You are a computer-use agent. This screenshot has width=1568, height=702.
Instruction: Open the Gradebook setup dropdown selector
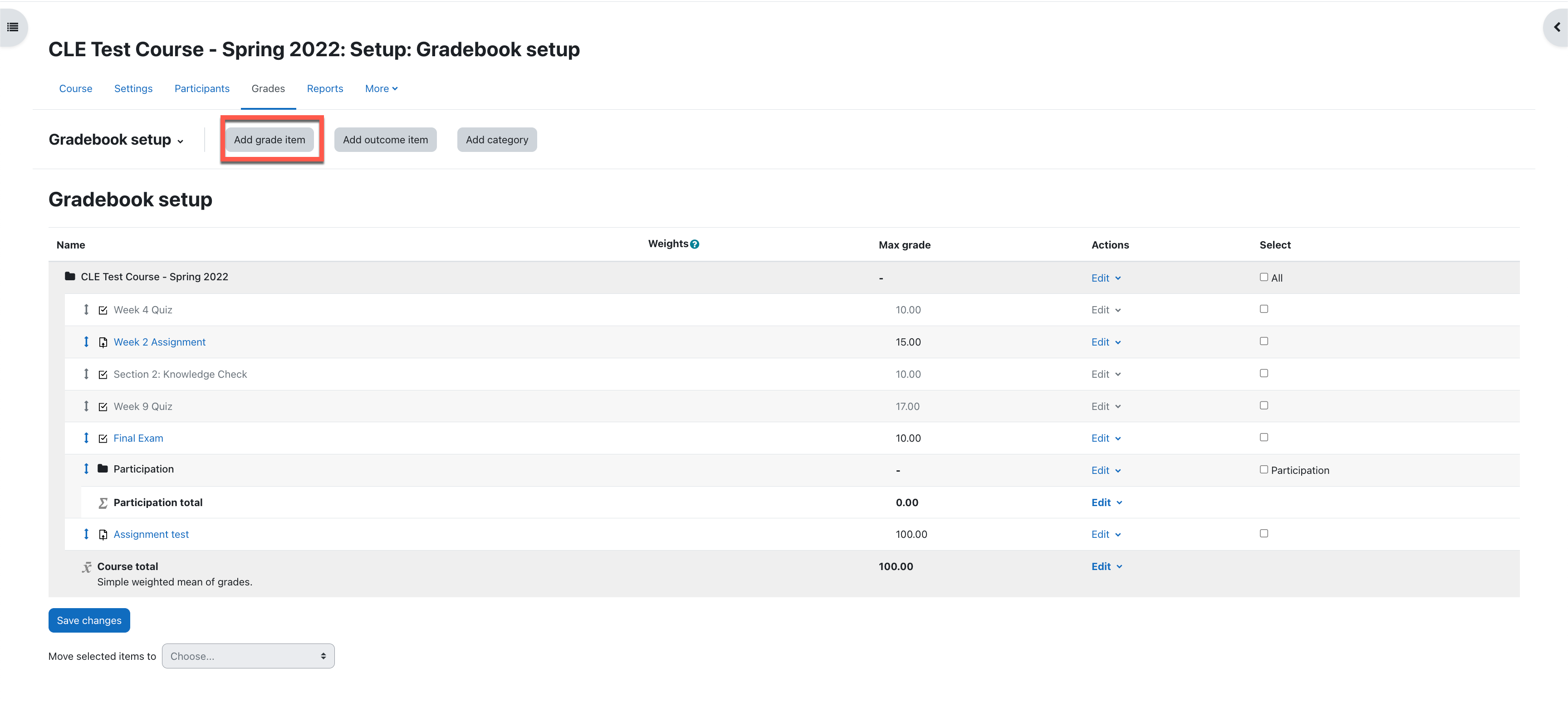[116, 140]
